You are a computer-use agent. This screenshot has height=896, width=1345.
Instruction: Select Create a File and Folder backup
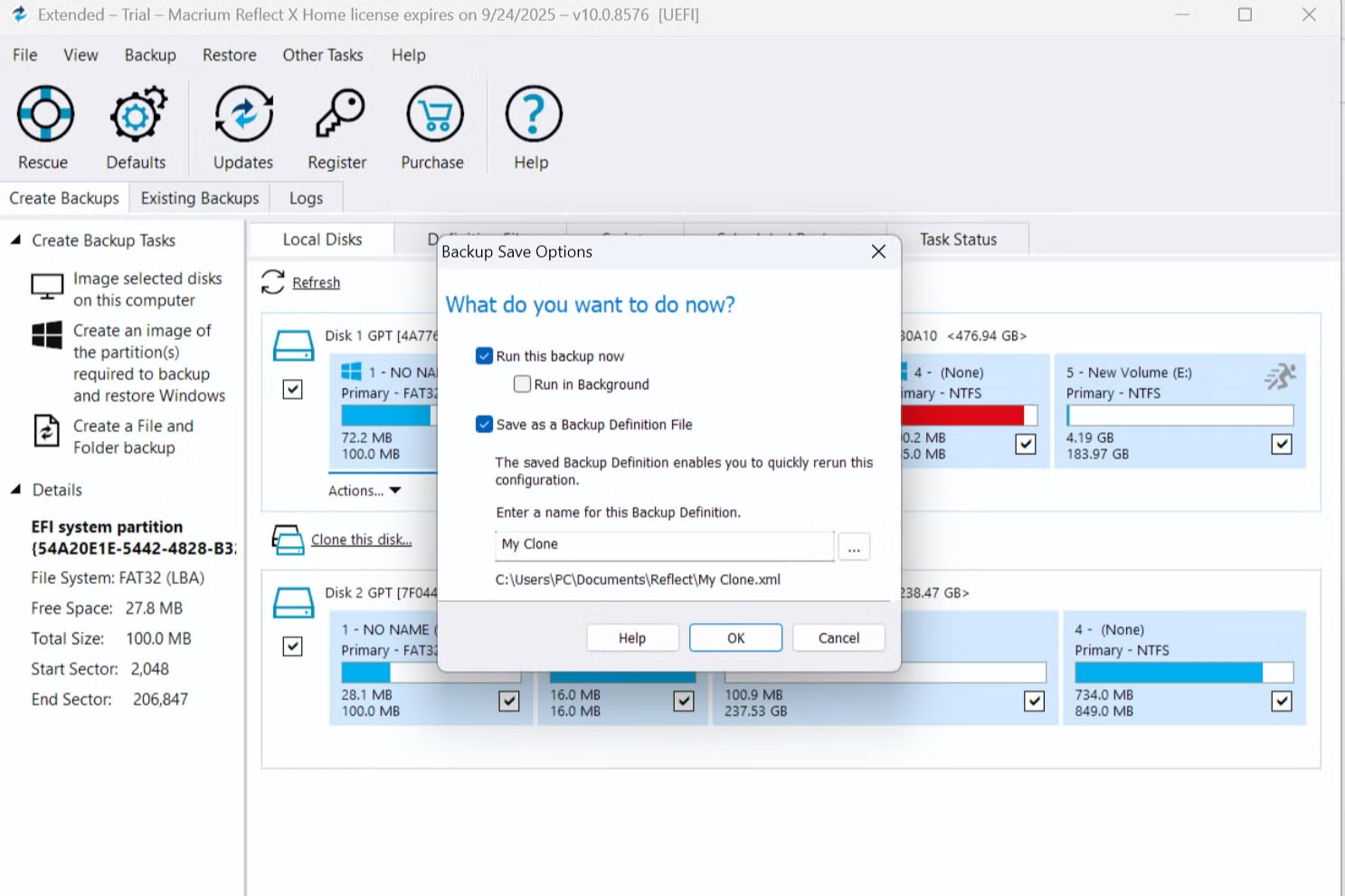tap(132, 437)
